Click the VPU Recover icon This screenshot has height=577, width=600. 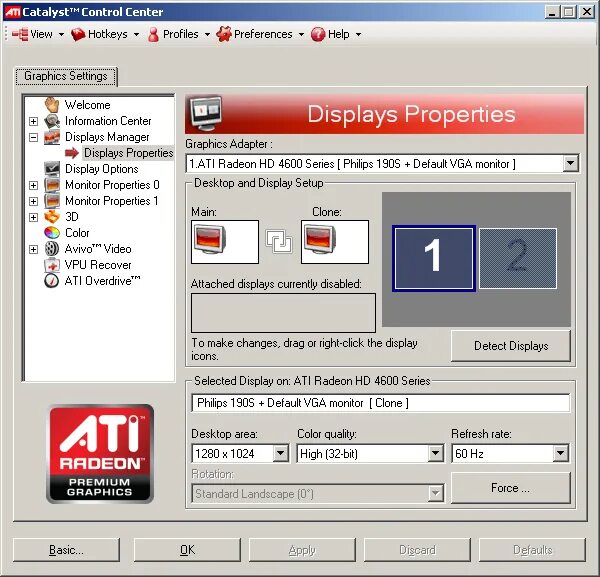click(x=52, y=265)
